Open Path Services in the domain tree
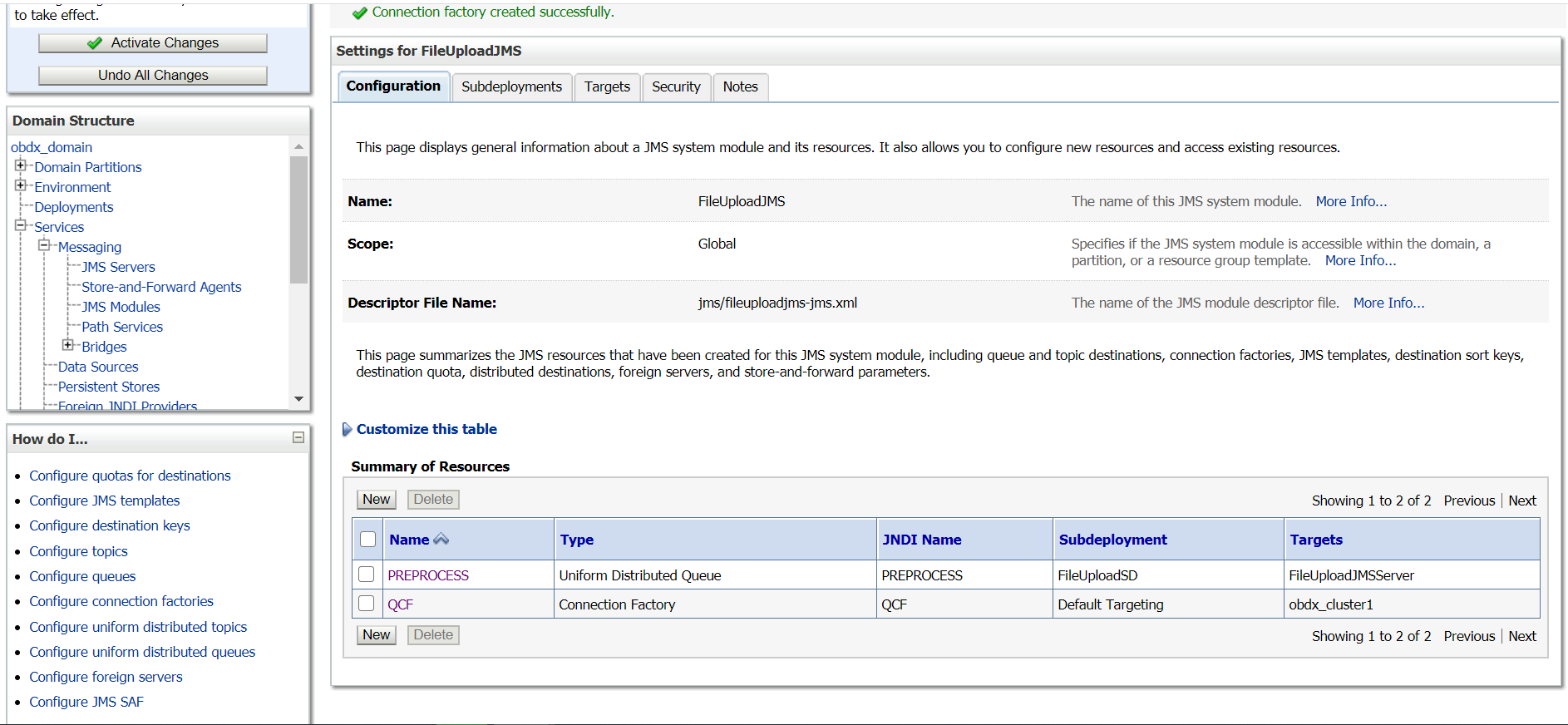1568x725 pixels. tap(122, 327)
